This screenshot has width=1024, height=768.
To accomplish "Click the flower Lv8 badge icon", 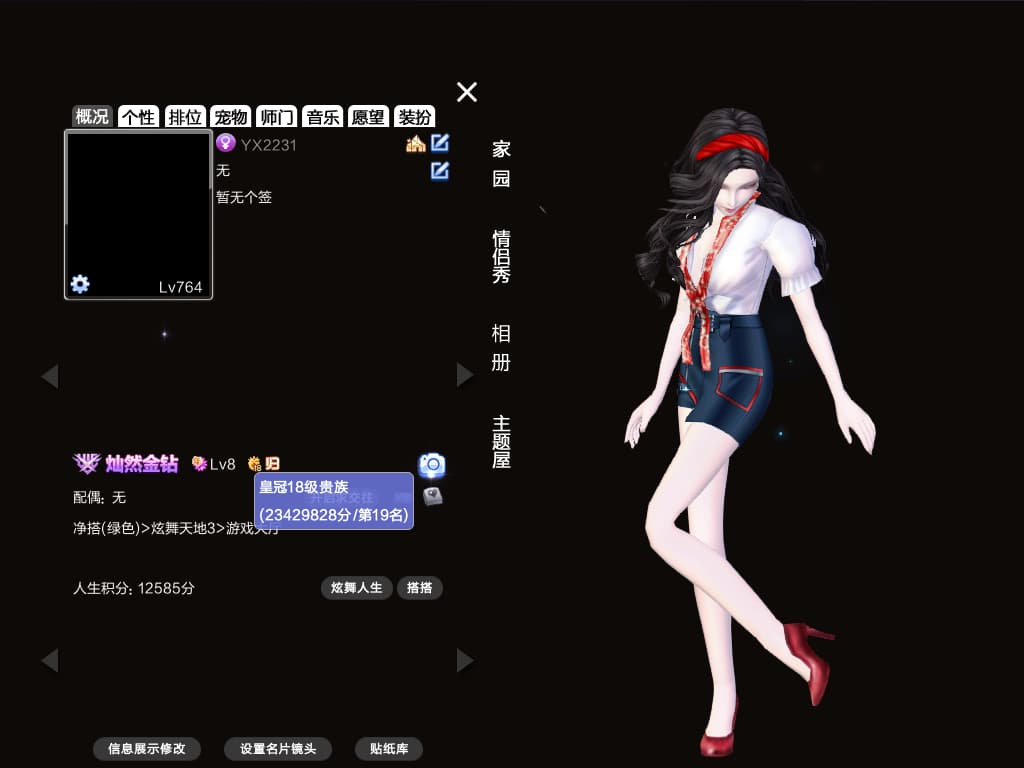I will [x=199, y=464].
